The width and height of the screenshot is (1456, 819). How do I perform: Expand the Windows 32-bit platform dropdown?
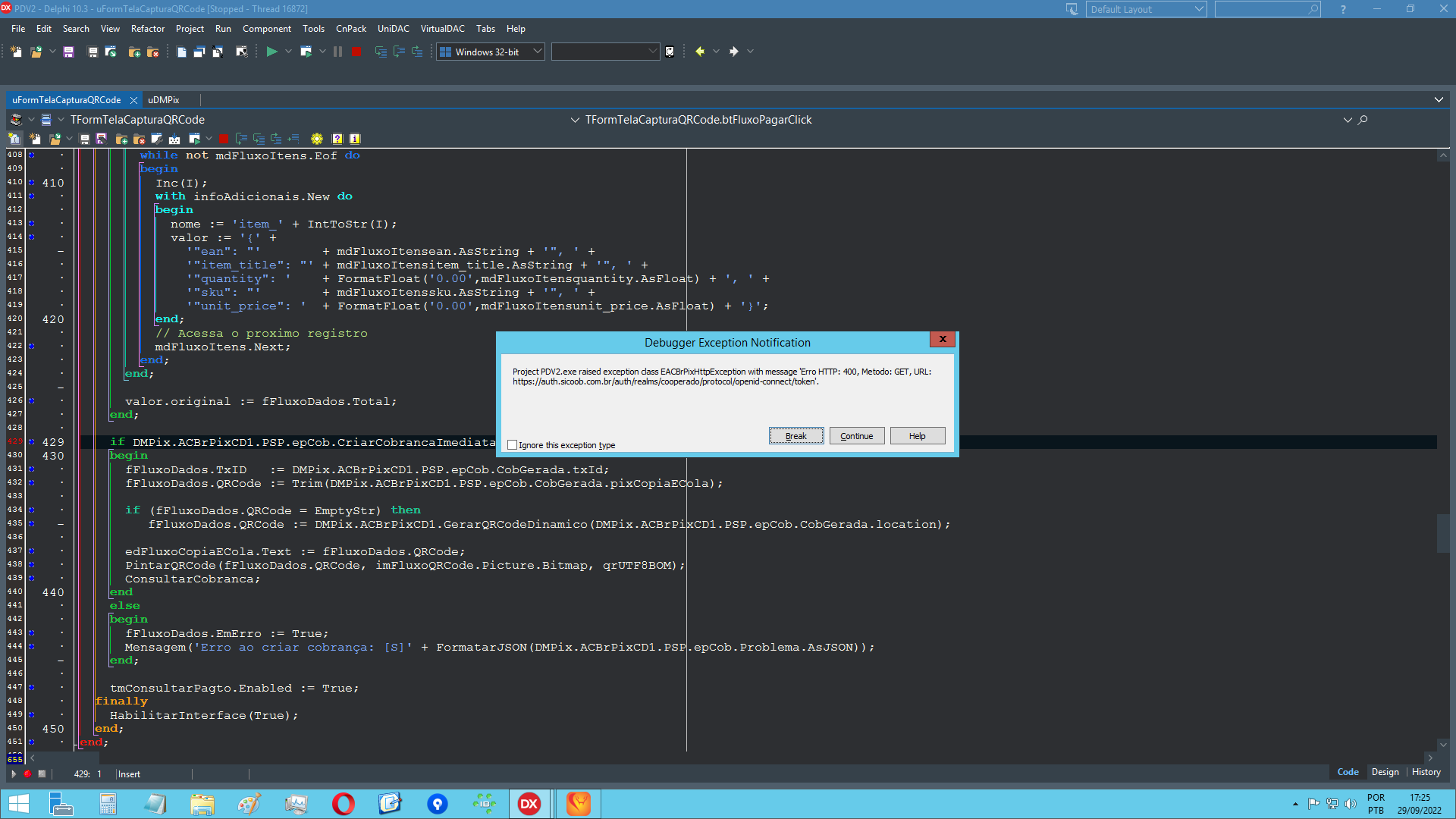(538, 52)
